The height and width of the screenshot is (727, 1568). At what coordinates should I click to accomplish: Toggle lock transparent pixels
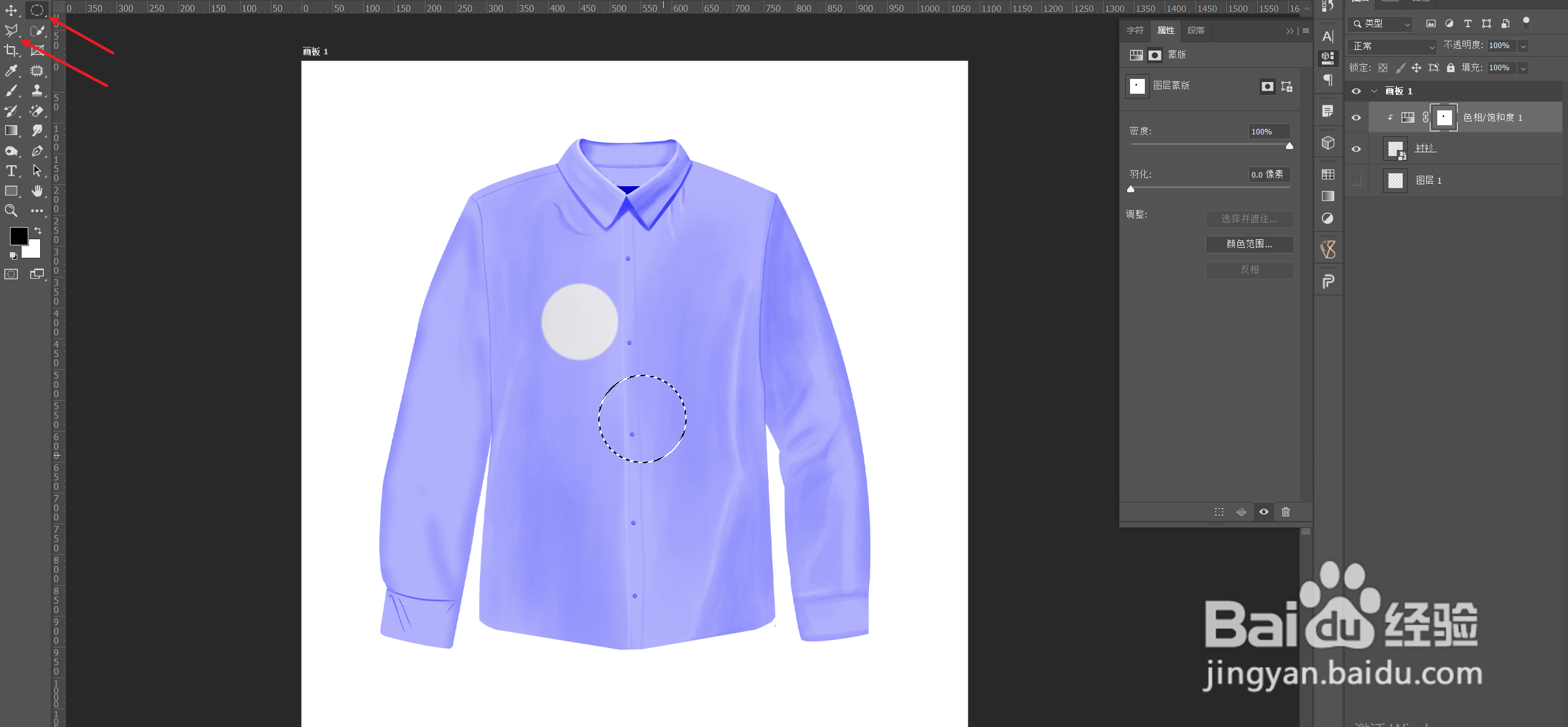pyautogui.click(x=1383, y=68)
